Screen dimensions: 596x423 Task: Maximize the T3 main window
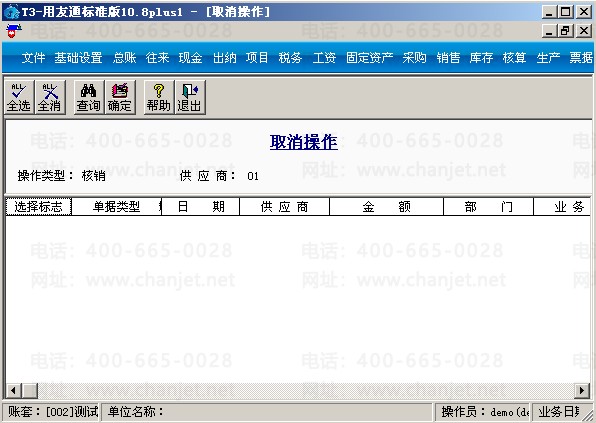(565, 12)
